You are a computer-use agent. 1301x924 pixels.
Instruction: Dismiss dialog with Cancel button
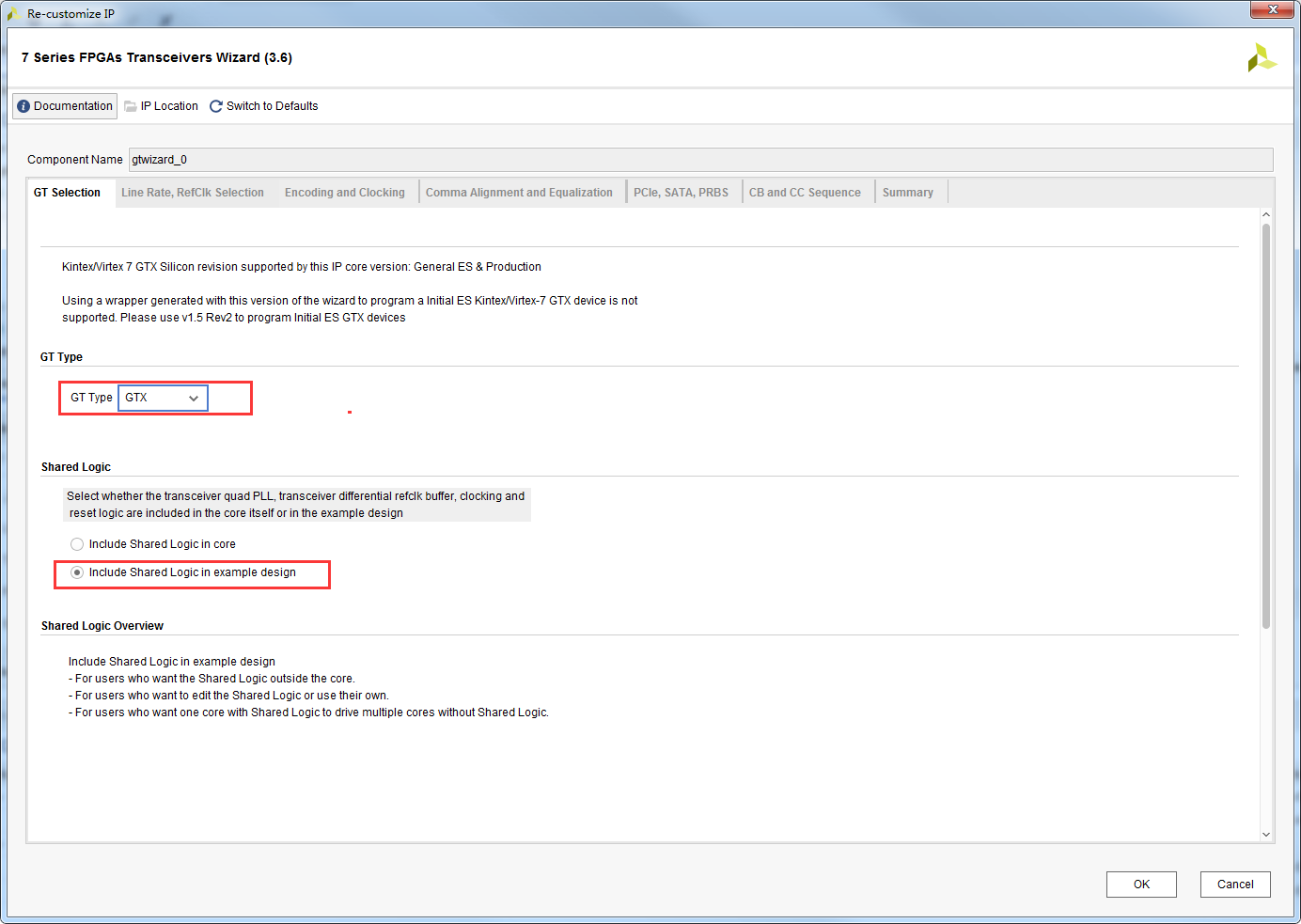click(1235, 885)
